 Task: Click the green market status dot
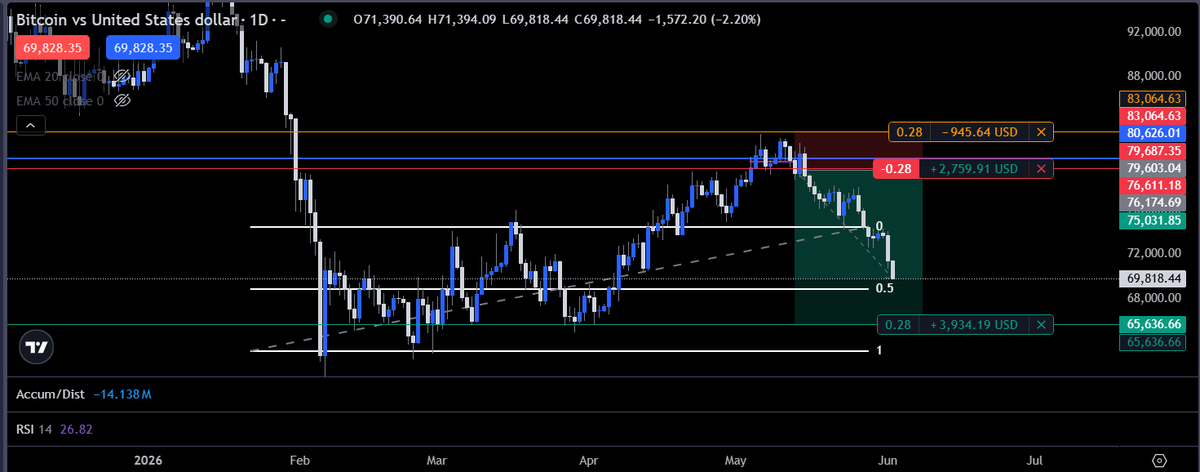tap(329, 18)
